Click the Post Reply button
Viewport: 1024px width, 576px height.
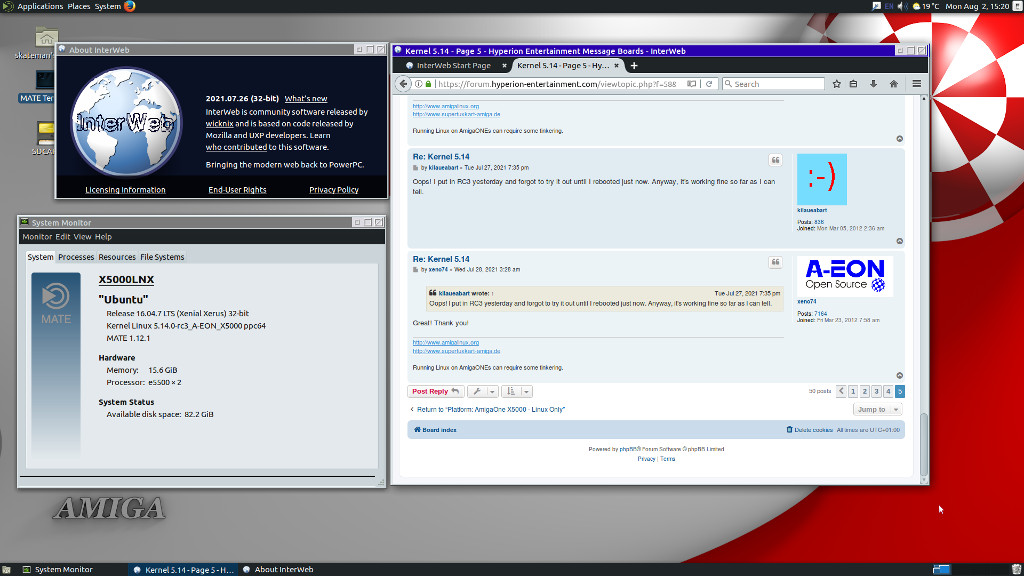pyautogui.click(x=436, y=391)
